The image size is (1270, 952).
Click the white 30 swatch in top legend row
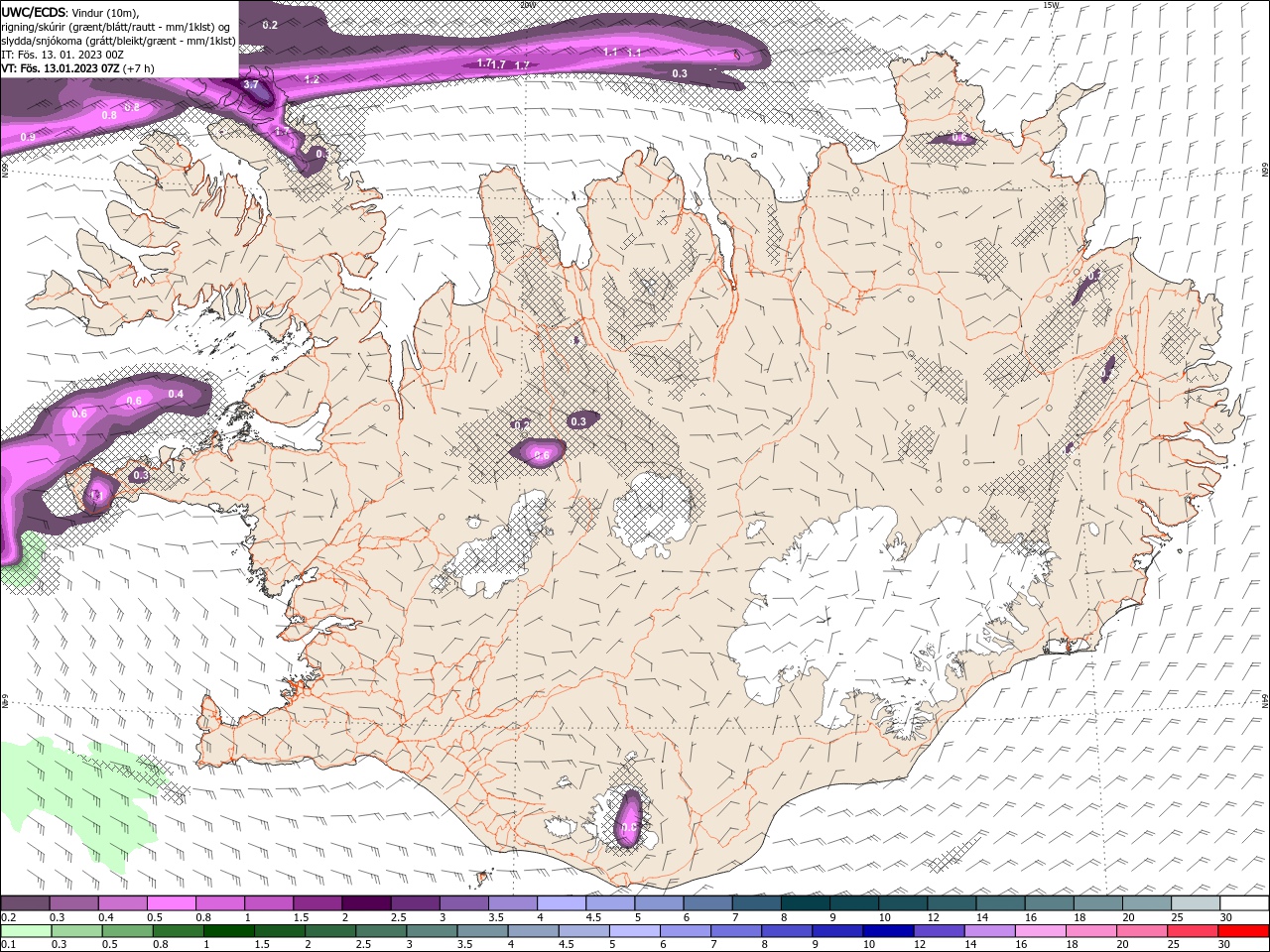[1244, 903]
